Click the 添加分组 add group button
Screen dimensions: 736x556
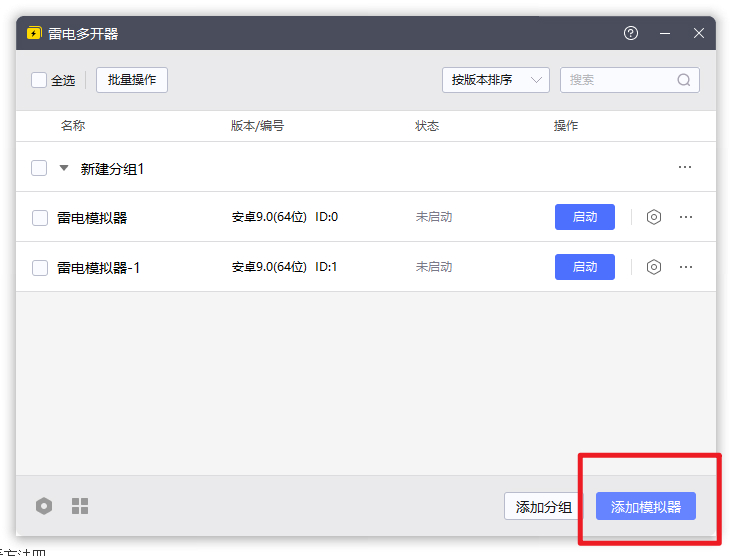(544, 507)
